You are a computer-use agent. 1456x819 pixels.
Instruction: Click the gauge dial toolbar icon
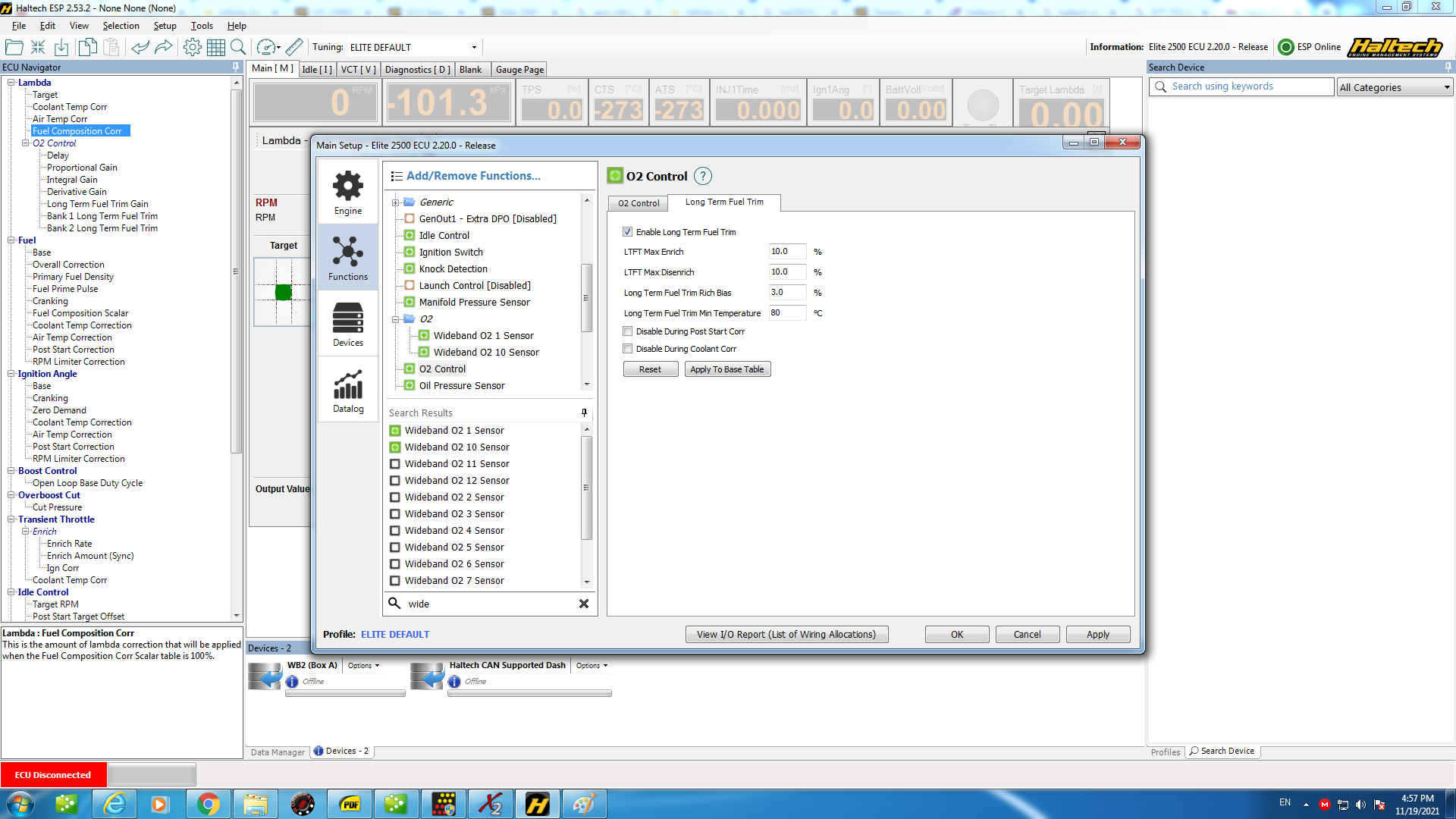point(266,47)
